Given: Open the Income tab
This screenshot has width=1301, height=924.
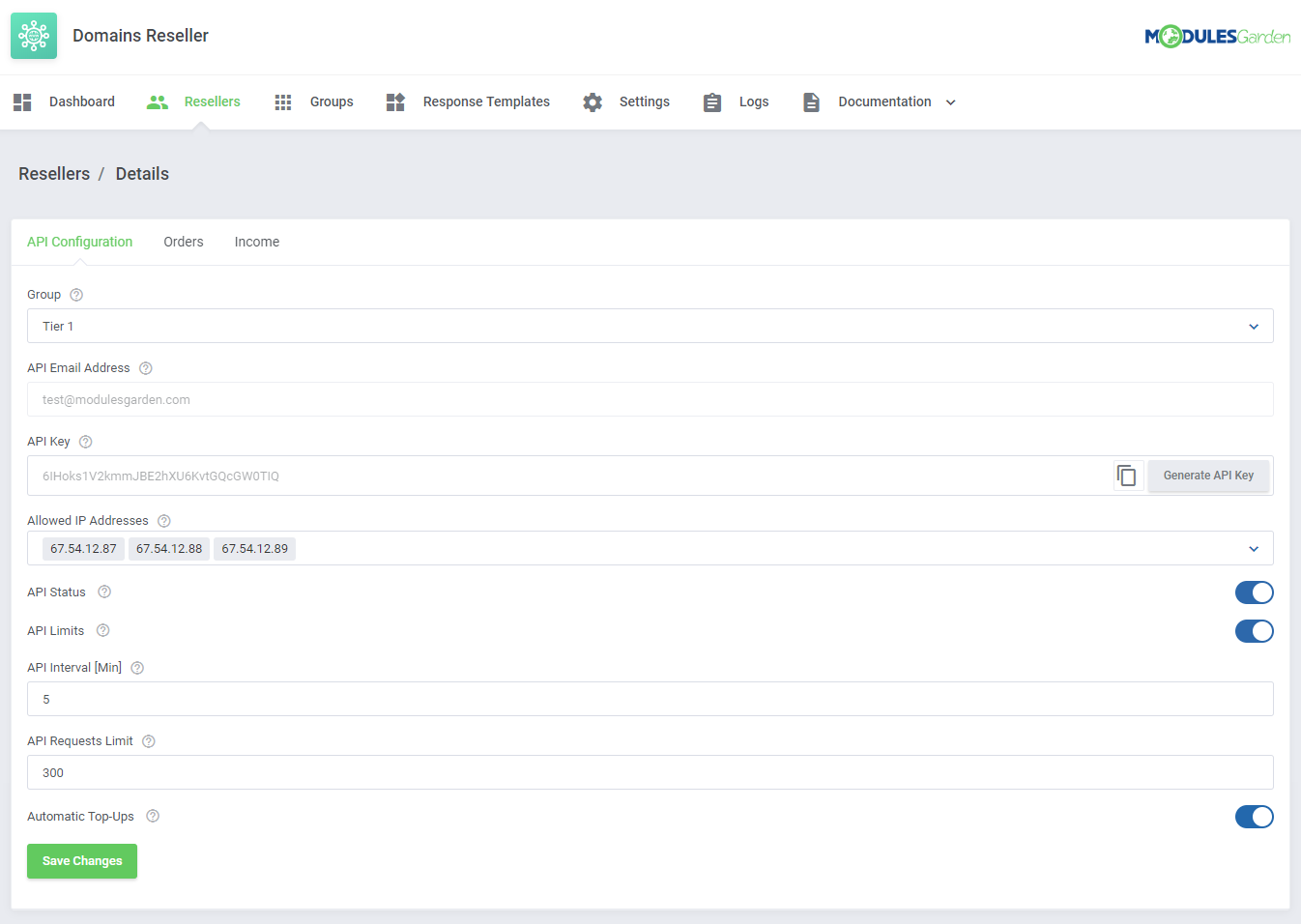Looking at the screenshot, I should [x=256, y=242].
